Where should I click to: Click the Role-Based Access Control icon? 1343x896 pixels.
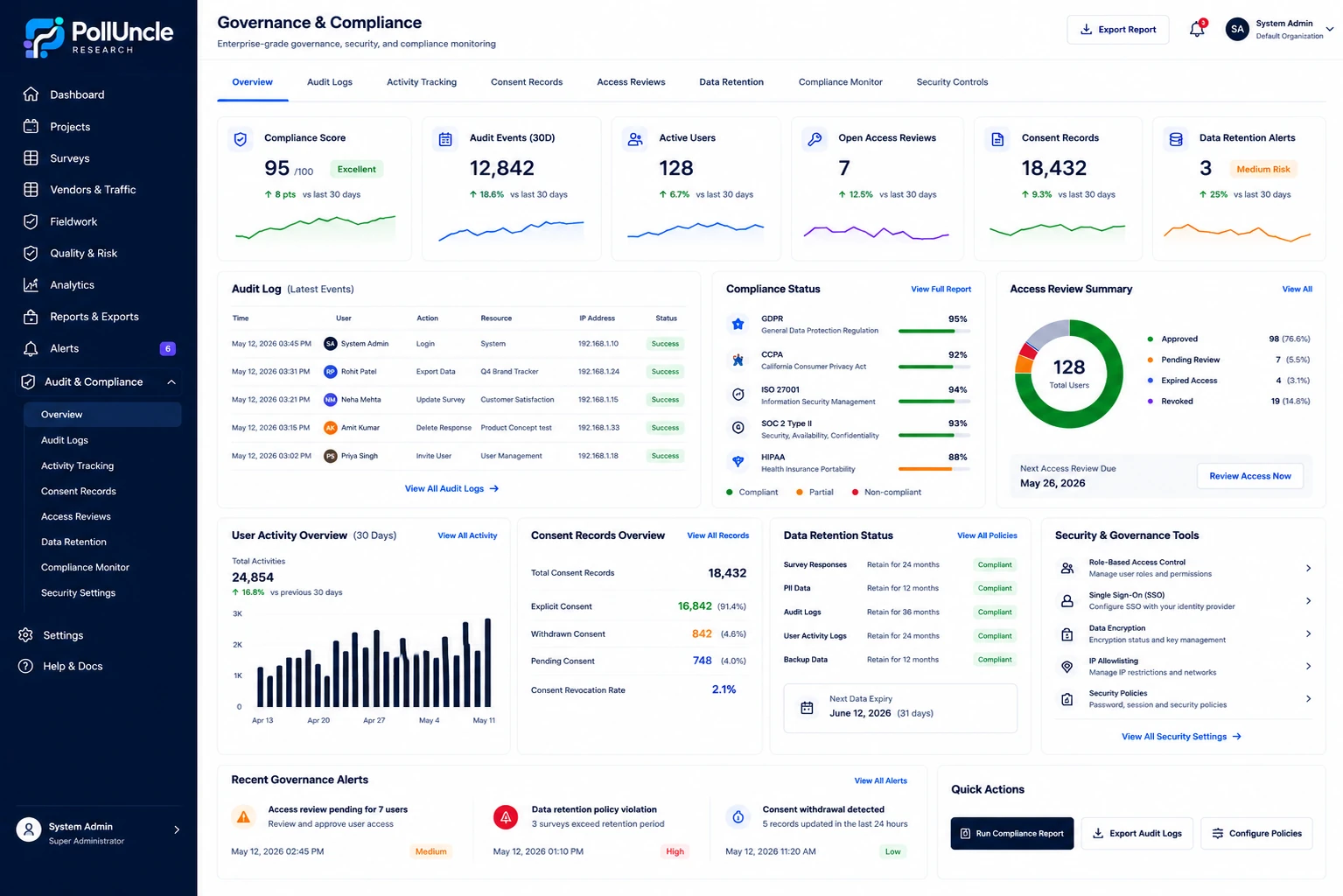coord(1067,568)
